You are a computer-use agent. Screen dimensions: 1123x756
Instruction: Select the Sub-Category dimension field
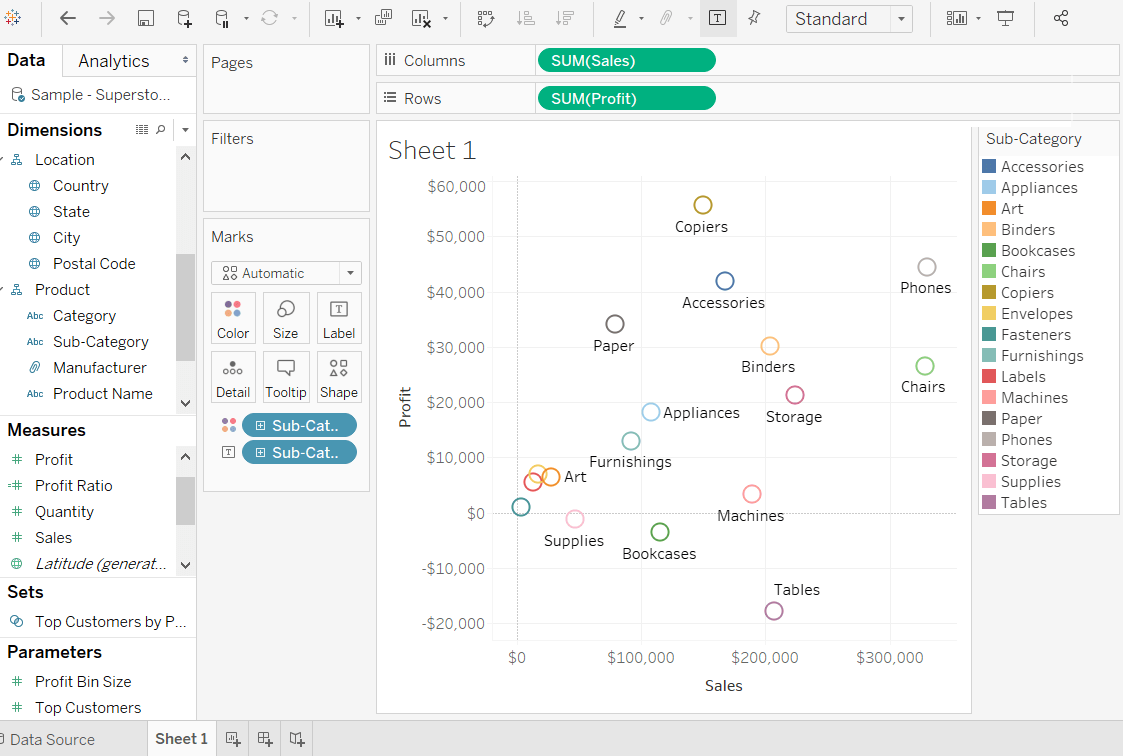pos(101,341)
